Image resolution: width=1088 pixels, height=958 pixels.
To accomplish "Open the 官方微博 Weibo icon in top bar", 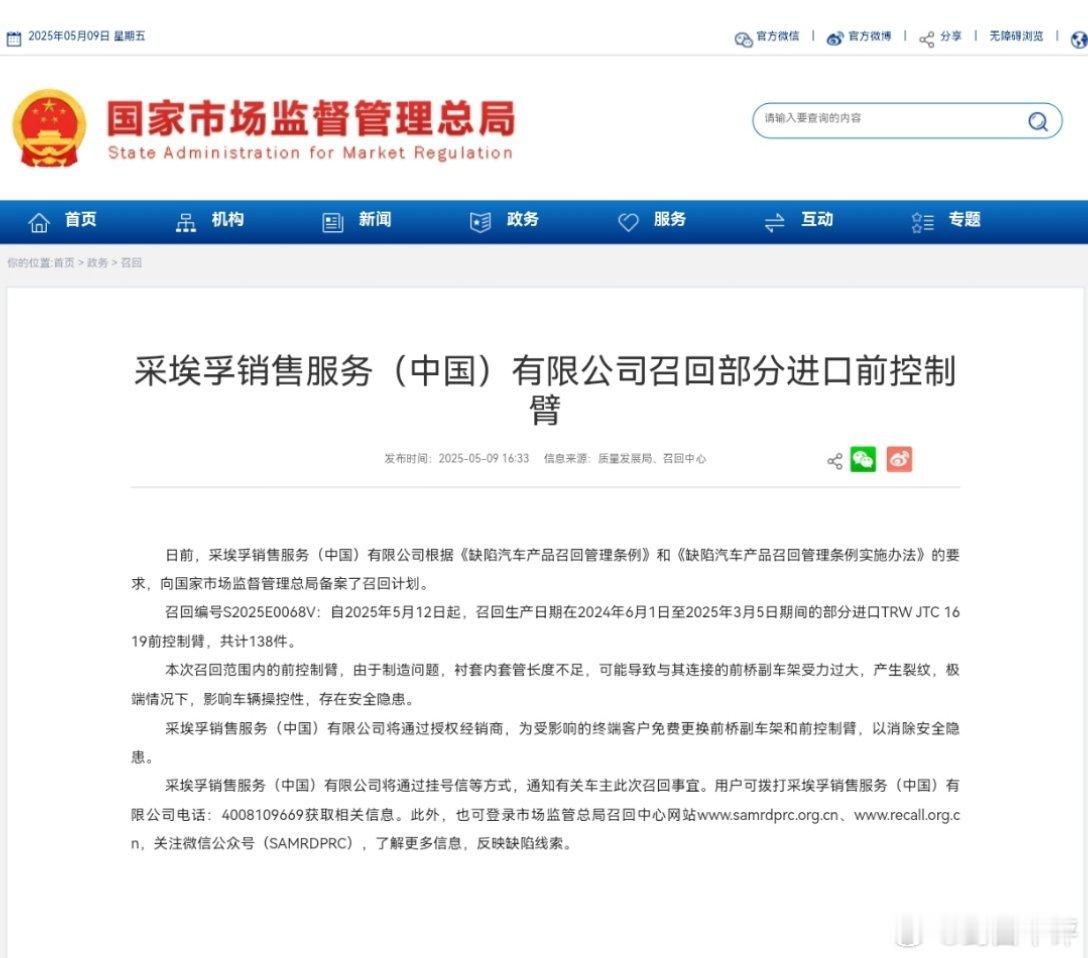I will (835, 39).
